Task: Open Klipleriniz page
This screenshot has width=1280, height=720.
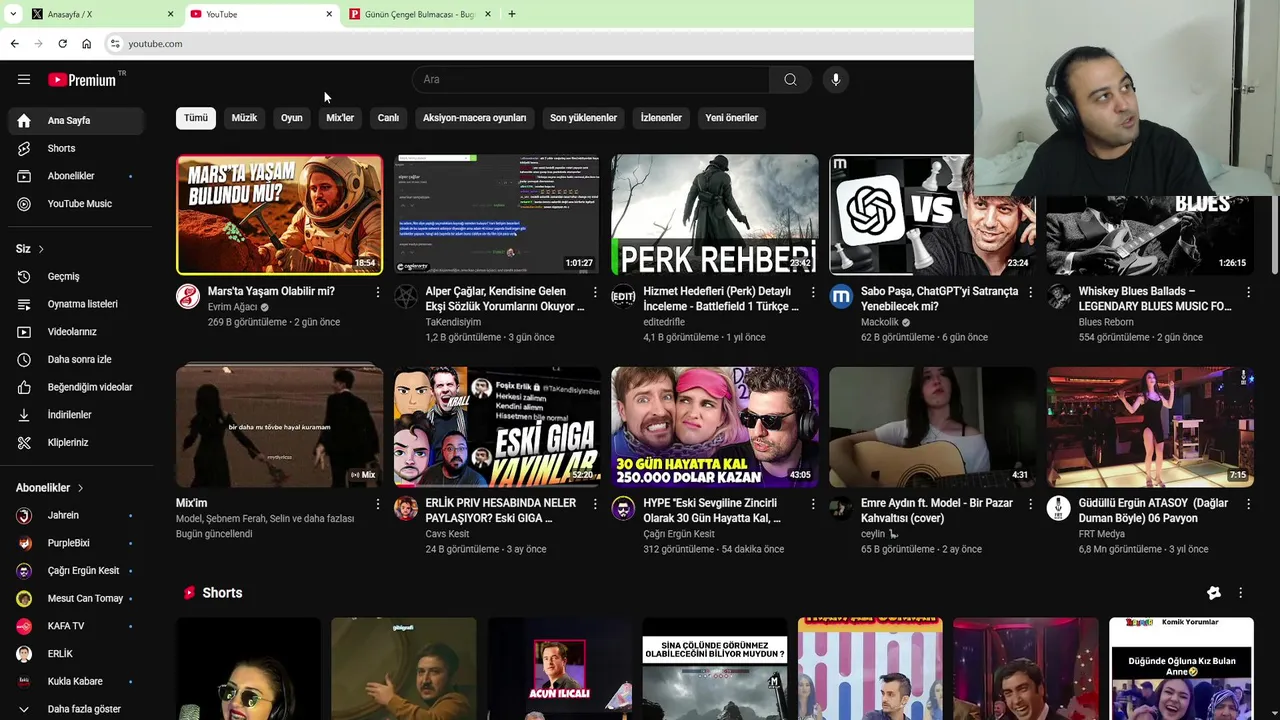Action: pyautogui.click(x=76, y=442)
